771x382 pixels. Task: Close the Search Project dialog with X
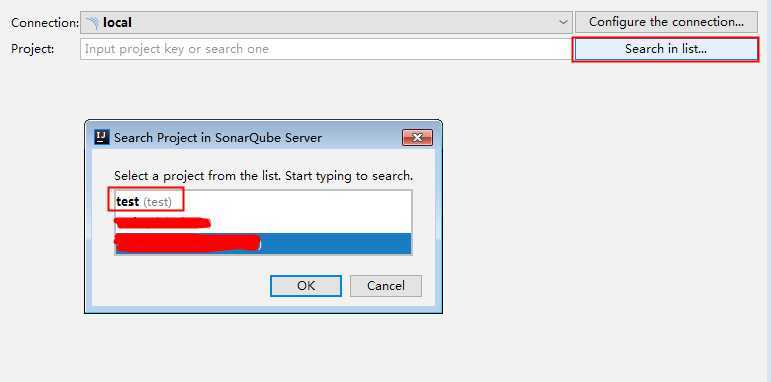(417, 138)
